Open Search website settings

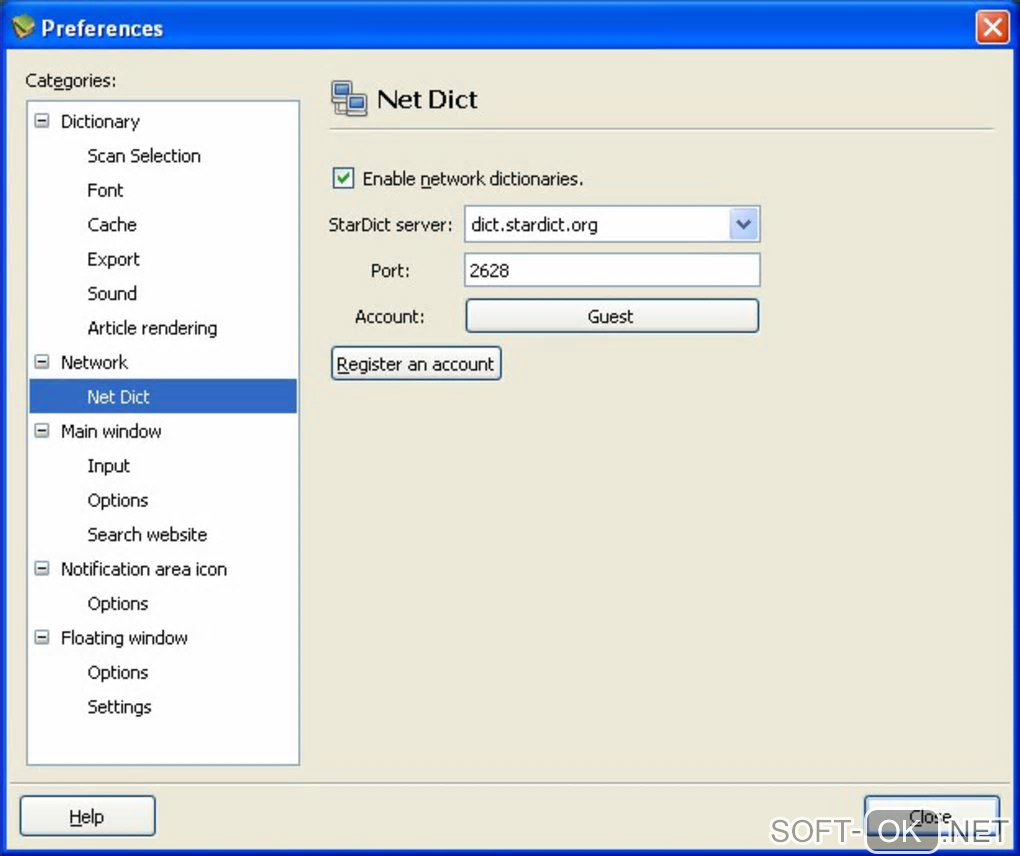[147, 535]
